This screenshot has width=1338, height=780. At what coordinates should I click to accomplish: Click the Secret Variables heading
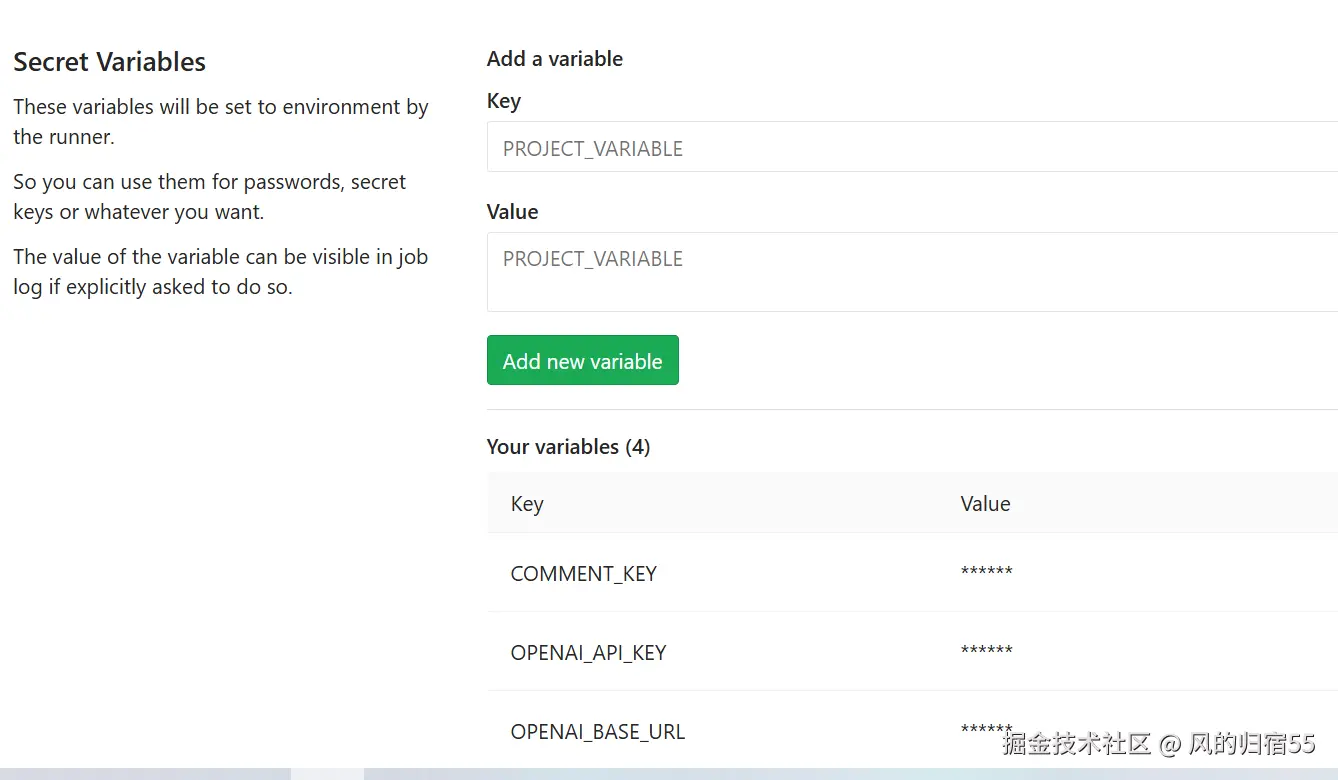pyautogui.click(x=109, y=62)
